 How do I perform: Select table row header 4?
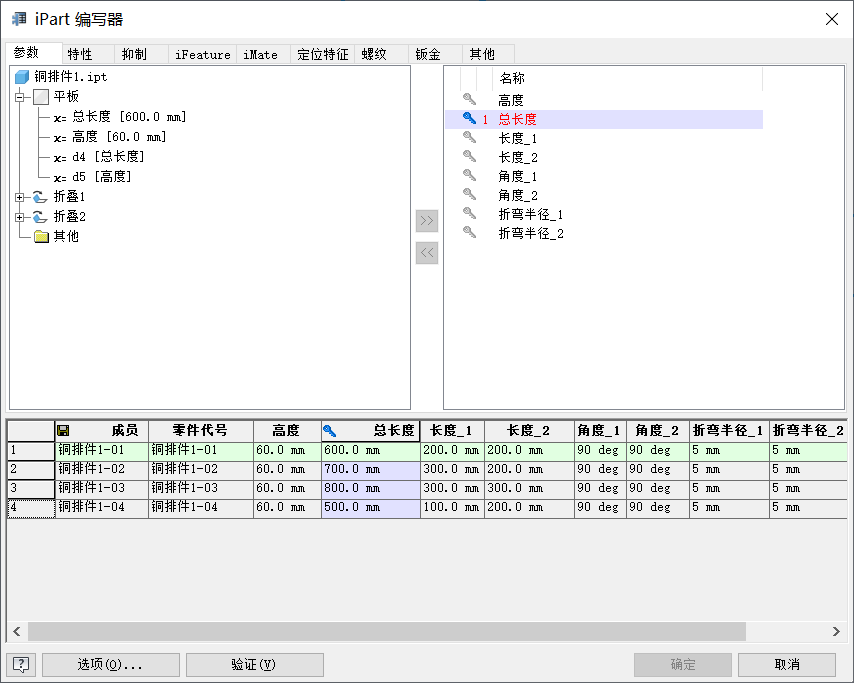[31, 508]
